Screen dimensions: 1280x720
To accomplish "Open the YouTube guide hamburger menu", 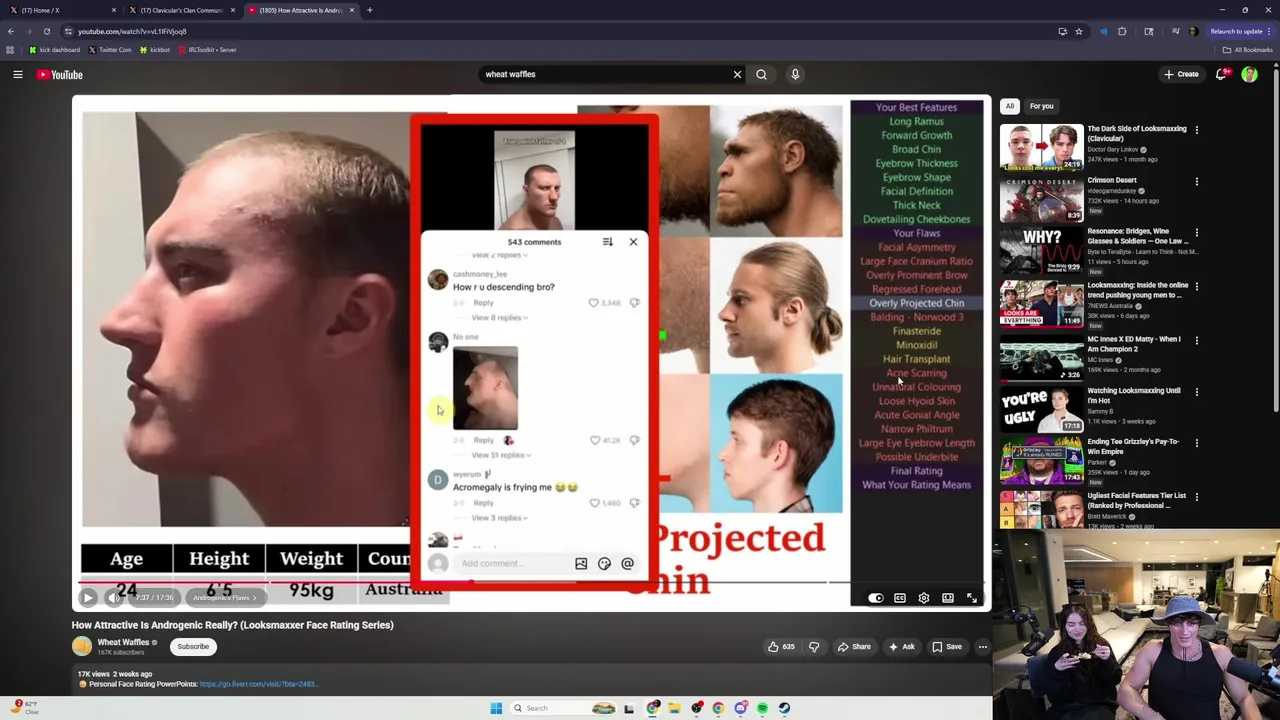I will pos(18,74).
